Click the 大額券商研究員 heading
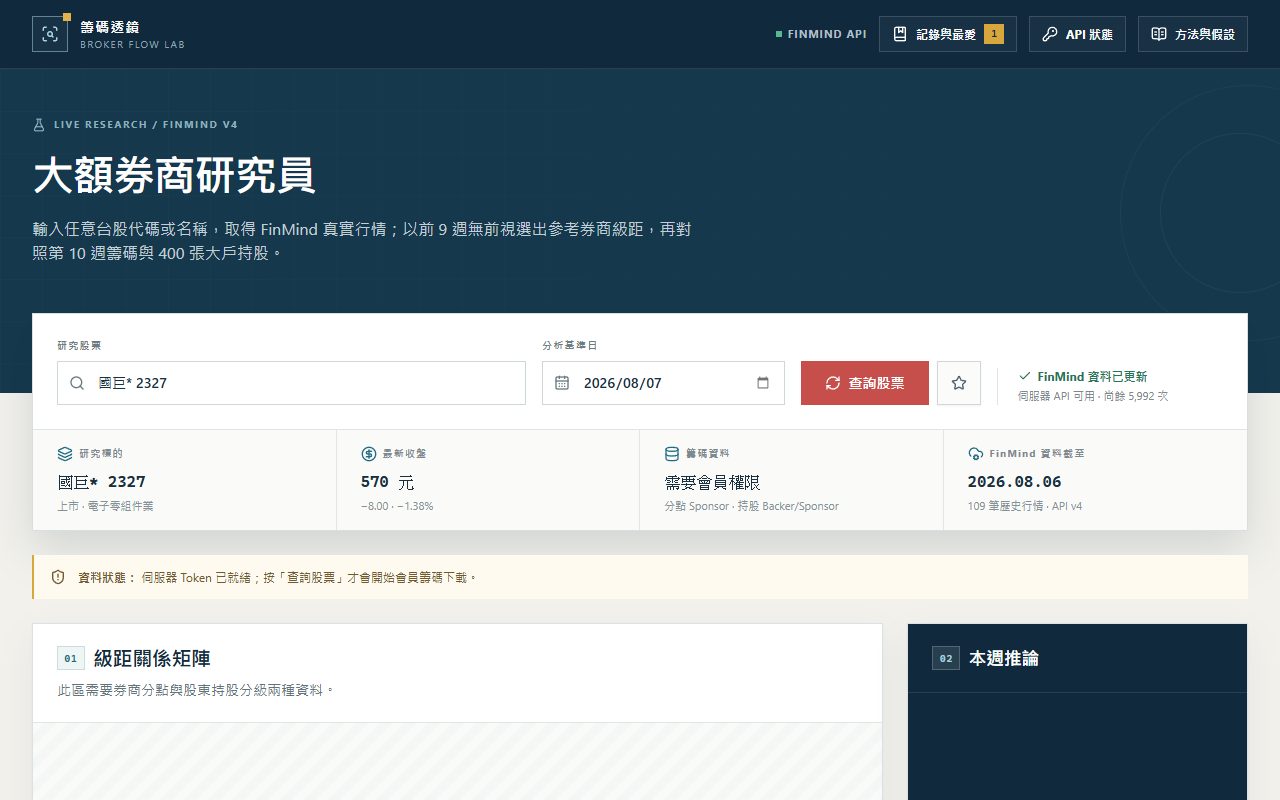The height and width of the screenshot is (800, 1280). tap(174, 175)
